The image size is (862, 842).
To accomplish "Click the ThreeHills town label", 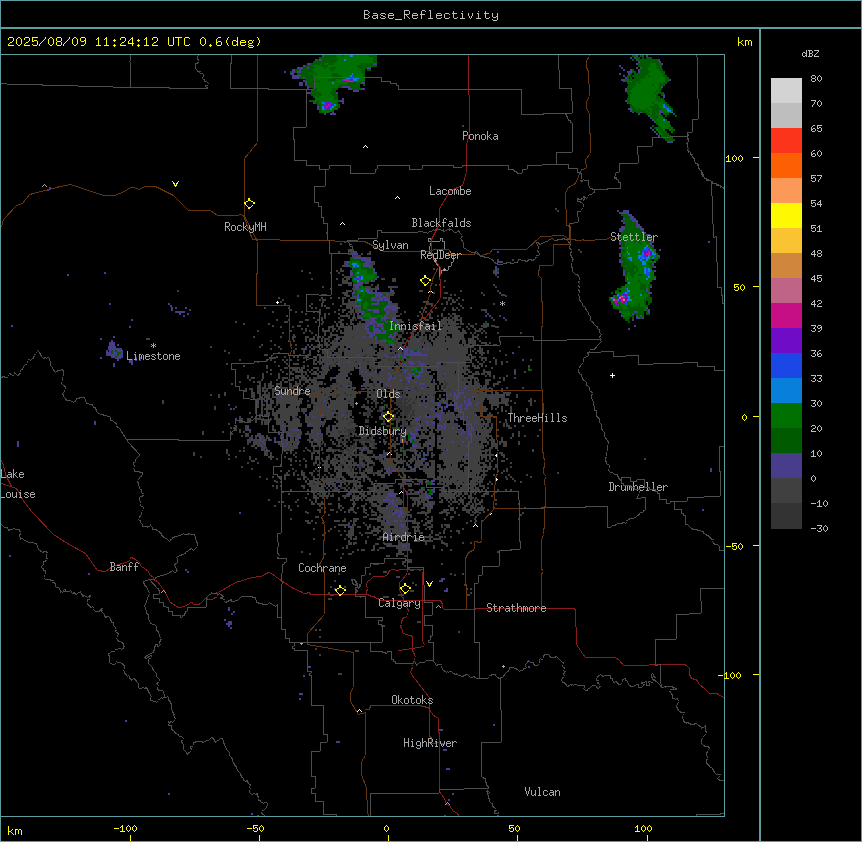I will pos(537,418).
